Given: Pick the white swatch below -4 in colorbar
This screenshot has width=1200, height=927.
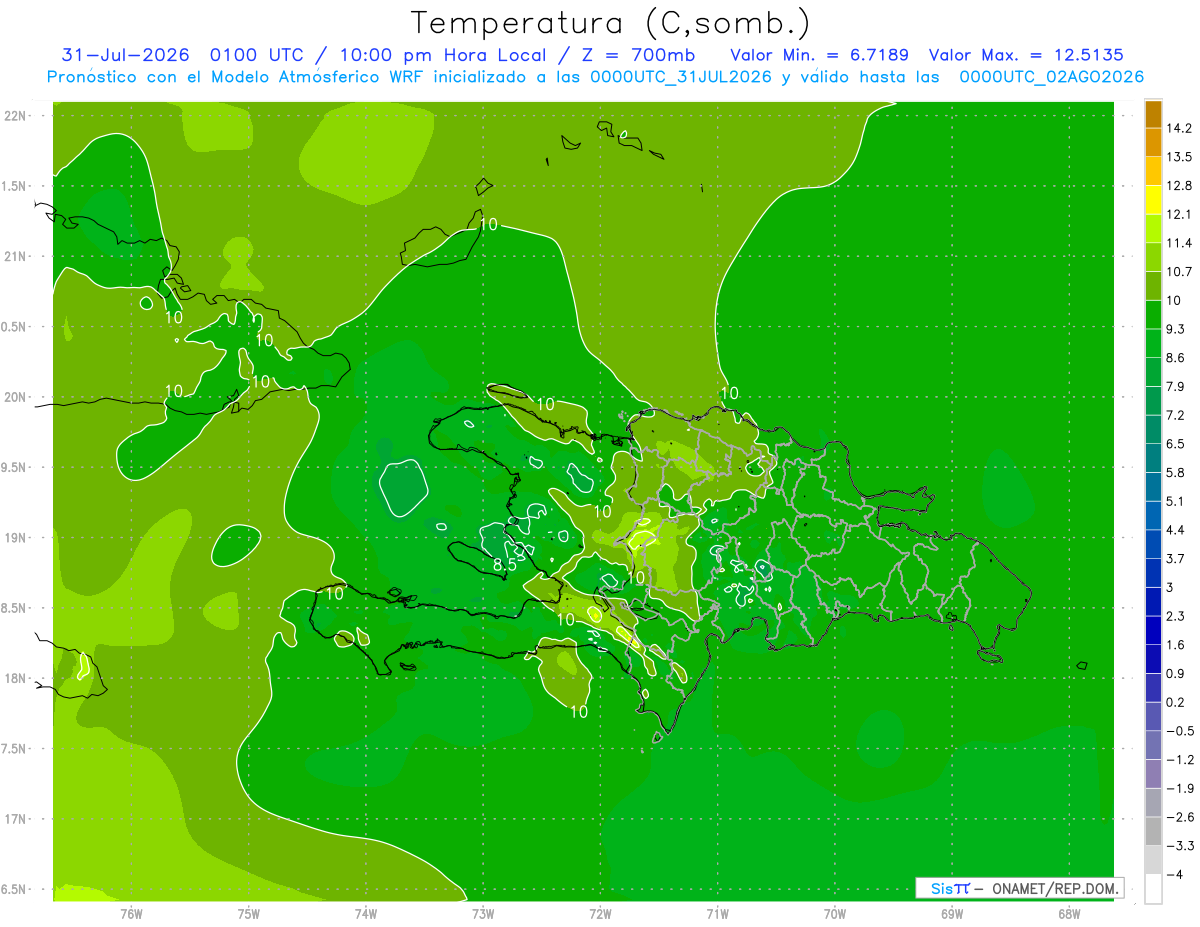Looking at the screenshot, I should [x=1153, y=889].
